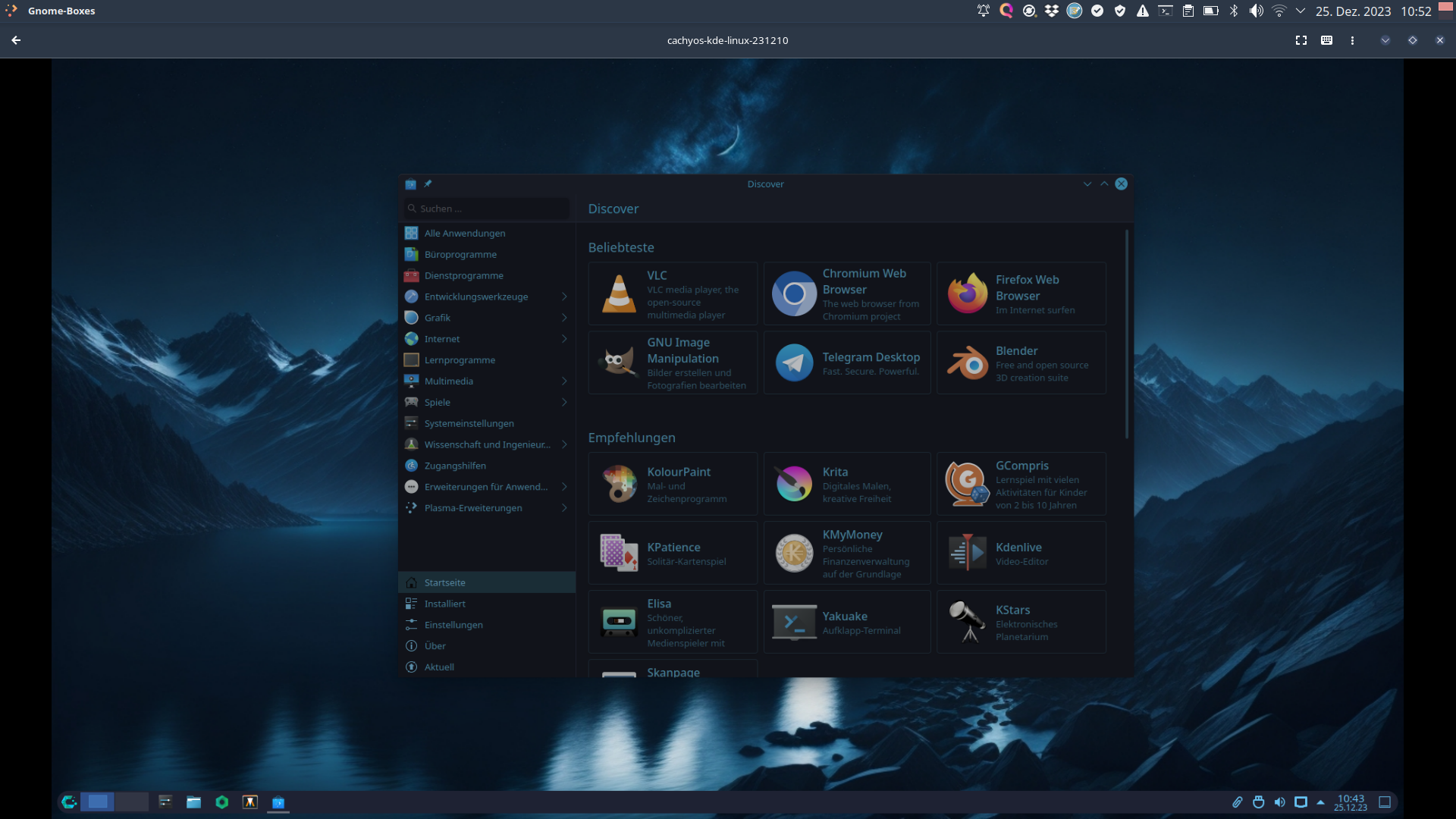
Task: Open the Aktuell updates page
Action: (439, 667)
